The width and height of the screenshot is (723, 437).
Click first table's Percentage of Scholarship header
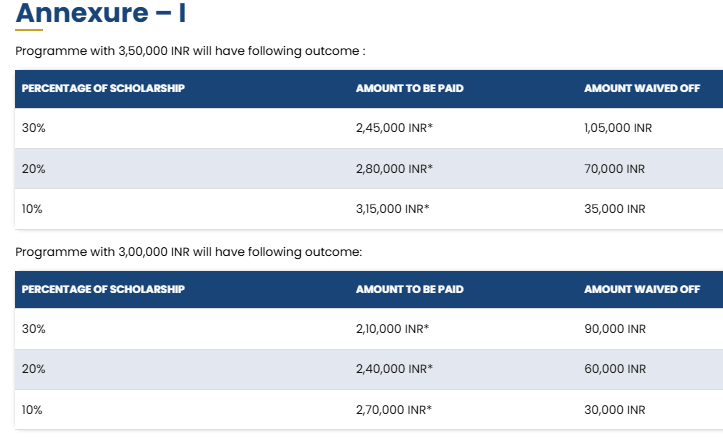click(x=104, y=89)
